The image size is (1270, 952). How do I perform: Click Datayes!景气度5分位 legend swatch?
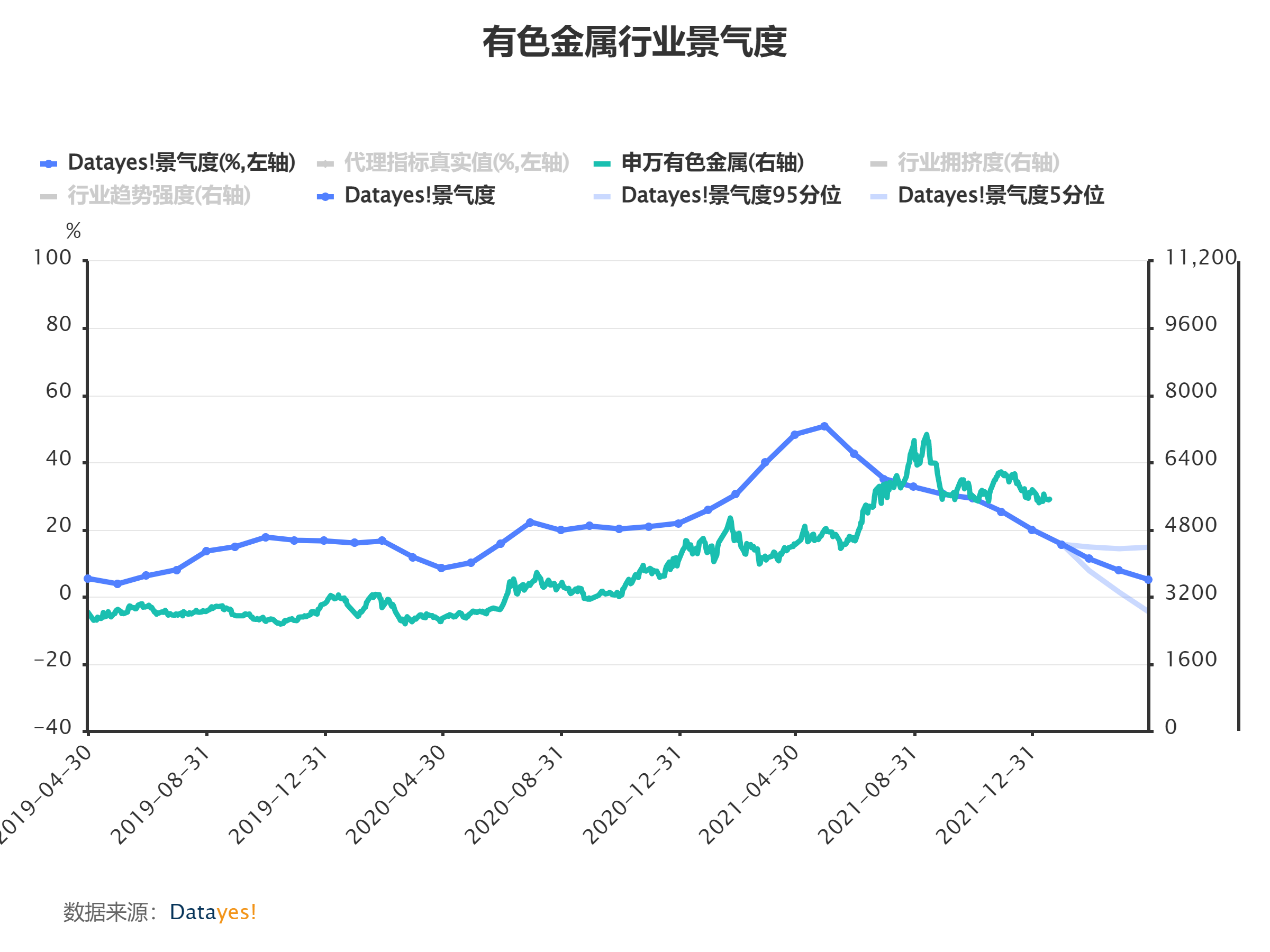tap(878, 197)
